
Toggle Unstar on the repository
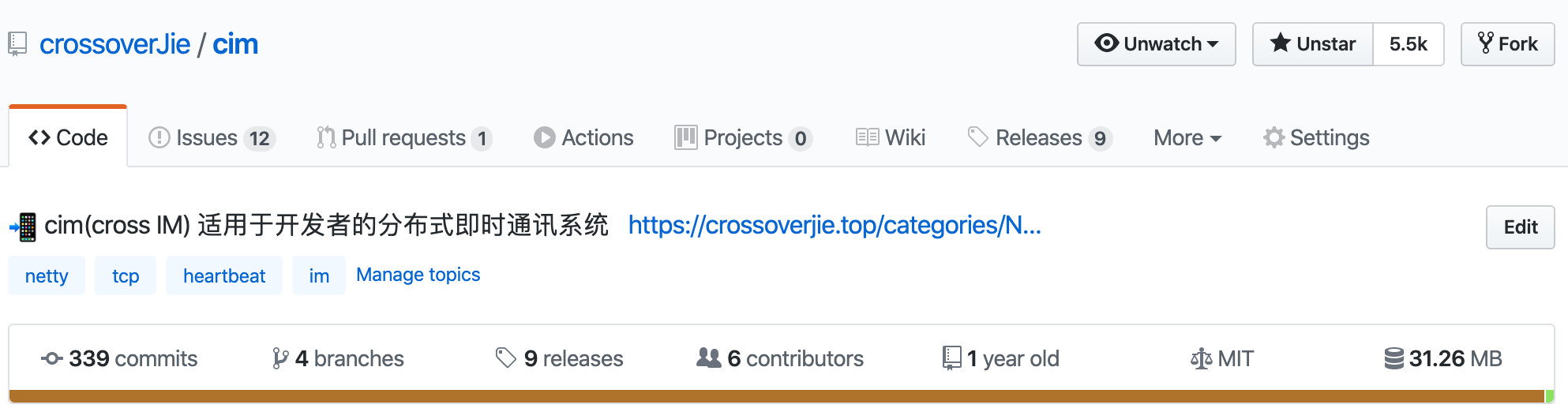pyautogui.click(x=1313, y=44)
